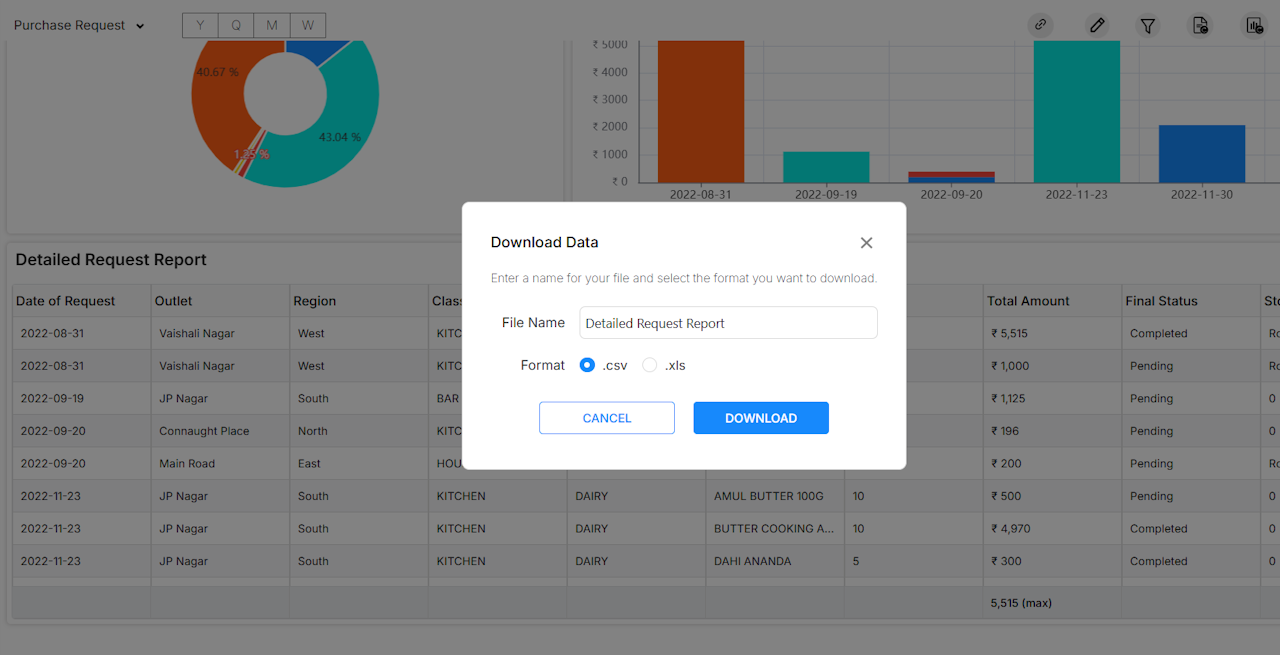Open the Purchase Request dropdown
This screenshot has height=655, width=1280.
[79, 25]
